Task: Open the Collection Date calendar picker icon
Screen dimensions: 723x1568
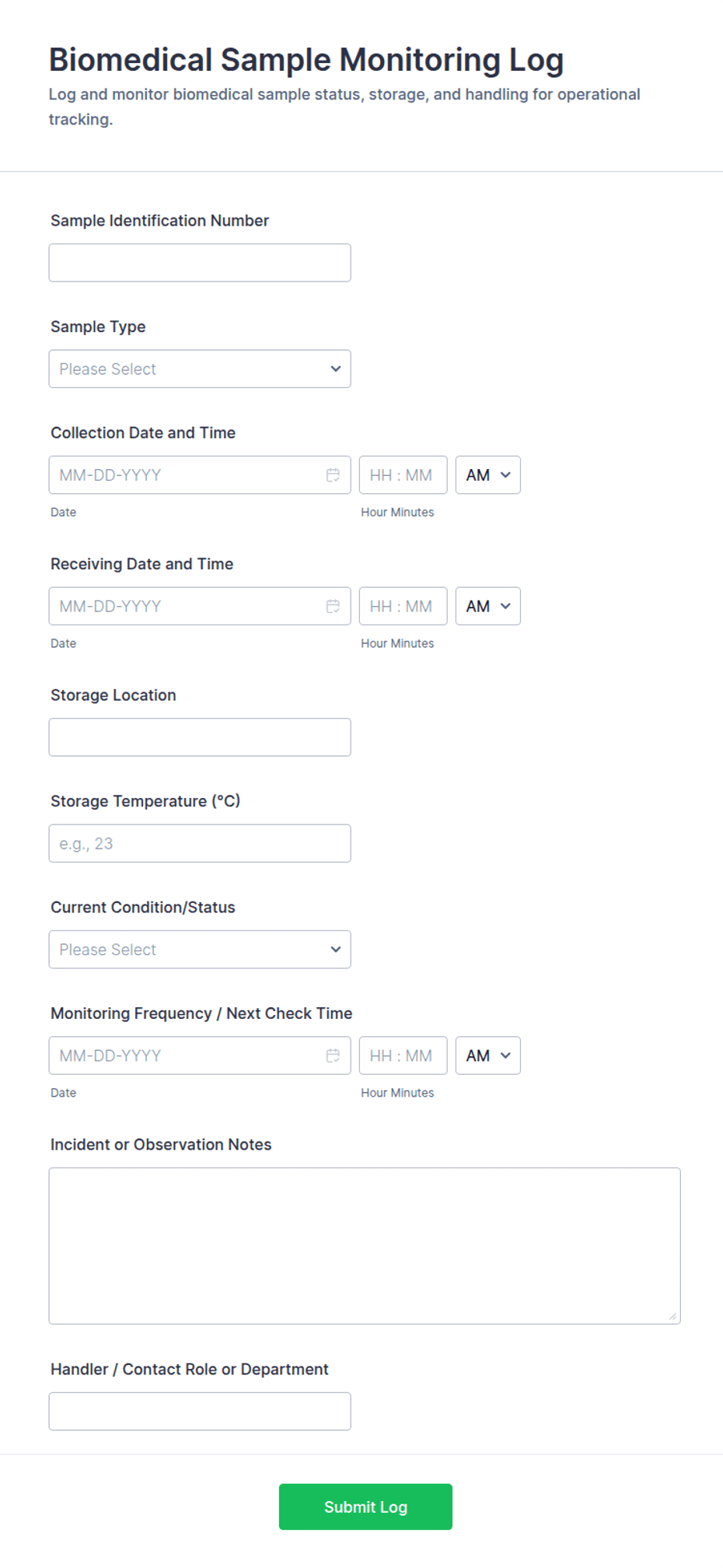Action: pos(333,475)
